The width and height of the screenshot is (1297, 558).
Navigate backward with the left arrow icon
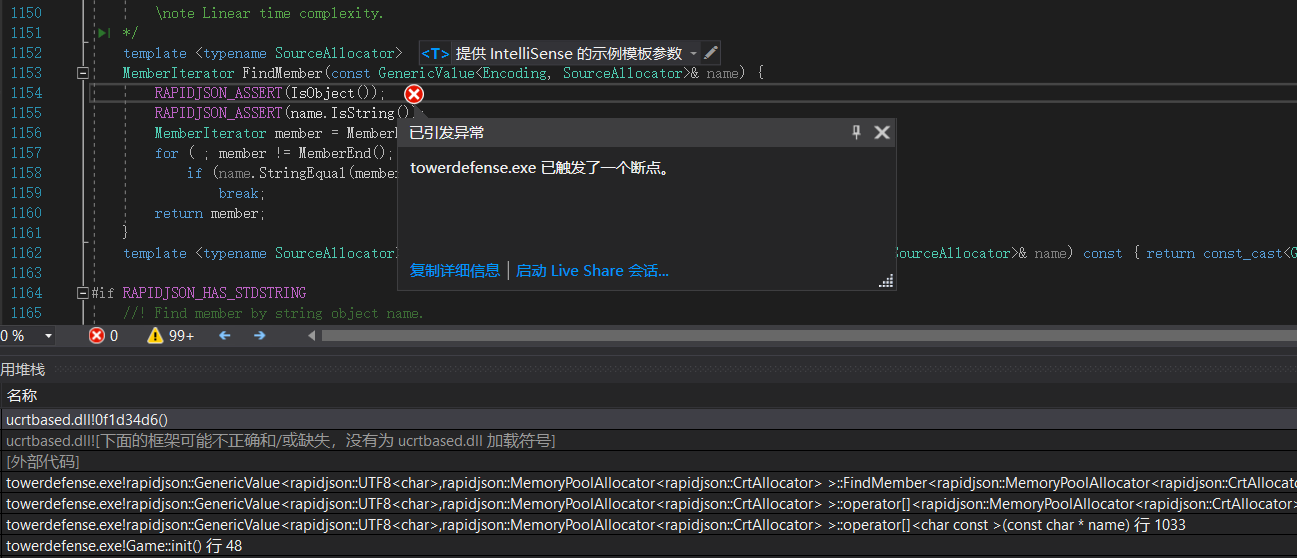[x=225, y=336]
